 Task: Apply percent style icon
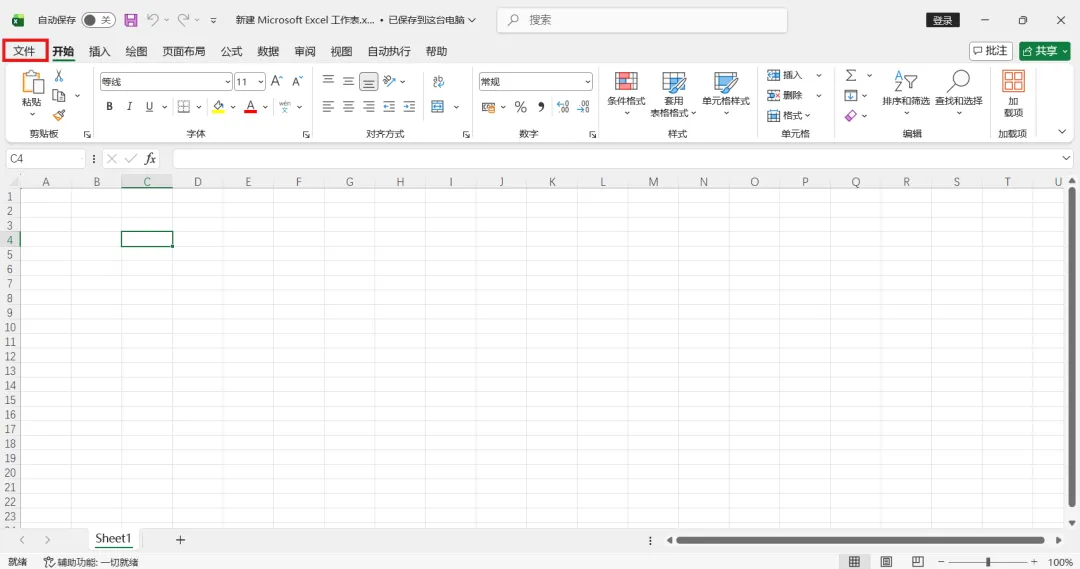click(x=521, y=107)
